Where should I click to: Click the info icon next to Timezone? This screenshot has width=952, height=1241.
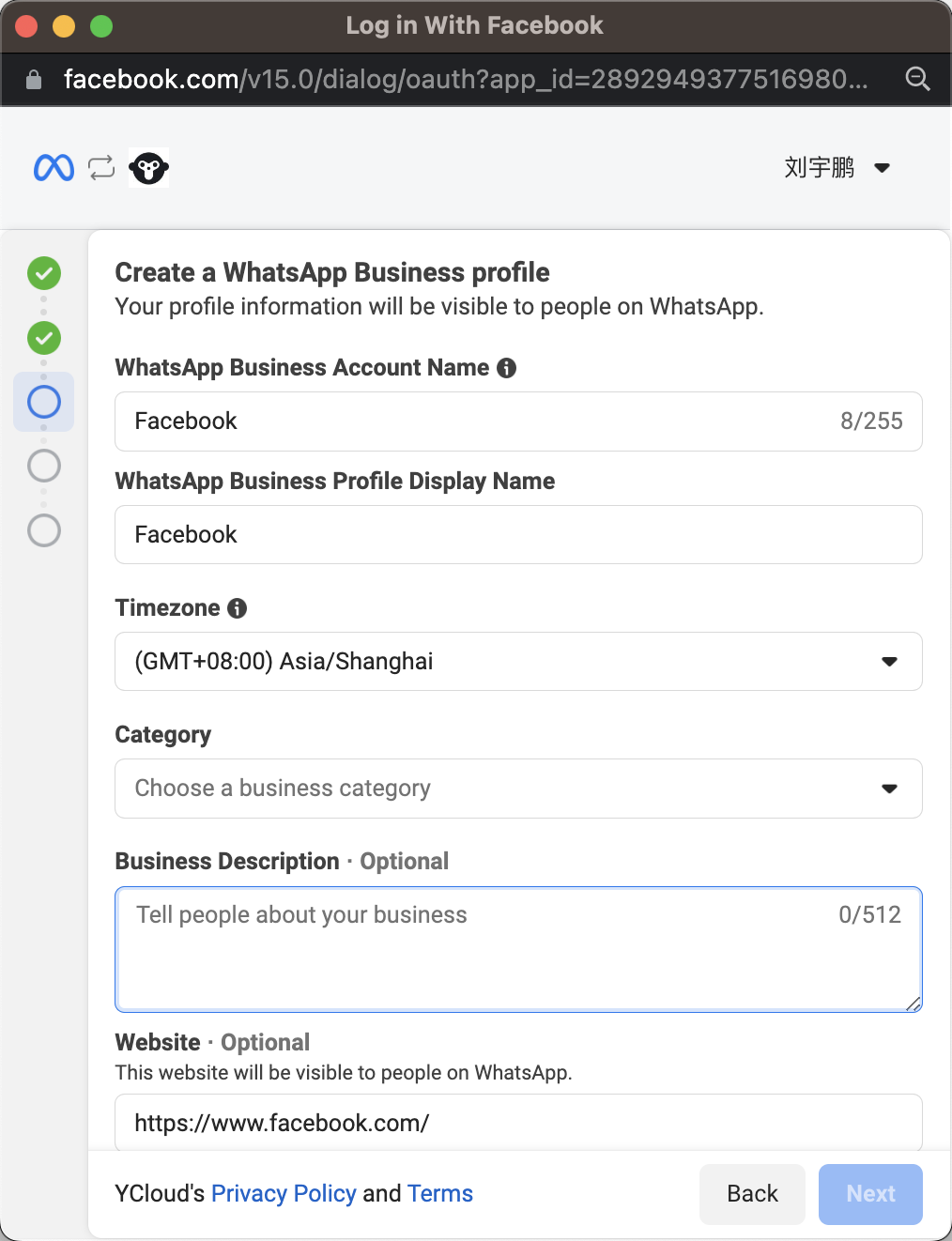coord(238,608)
